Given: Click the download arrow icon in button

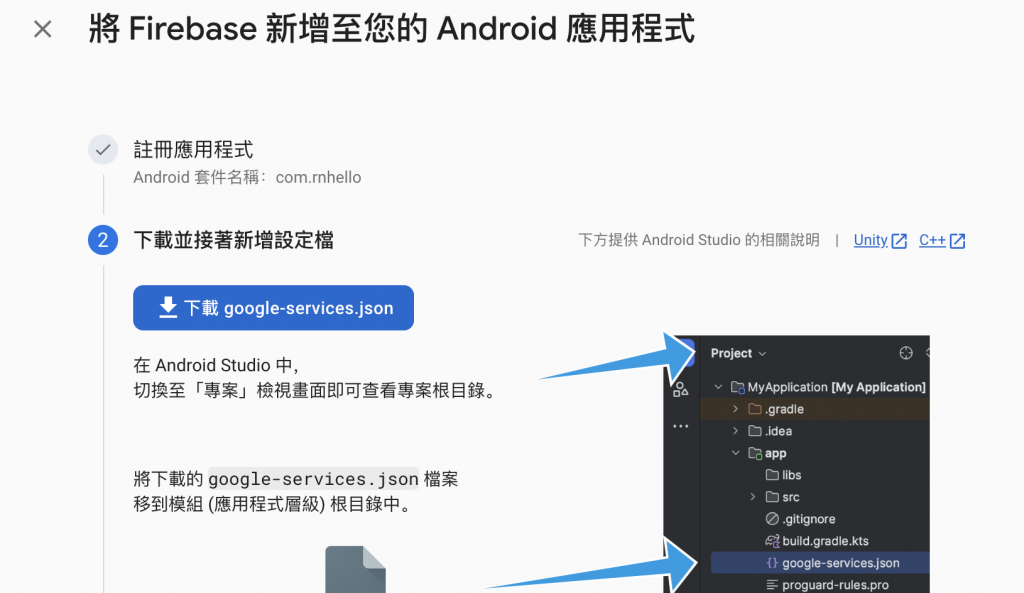Looking at the screenshot, I should (x=168, y=308).
